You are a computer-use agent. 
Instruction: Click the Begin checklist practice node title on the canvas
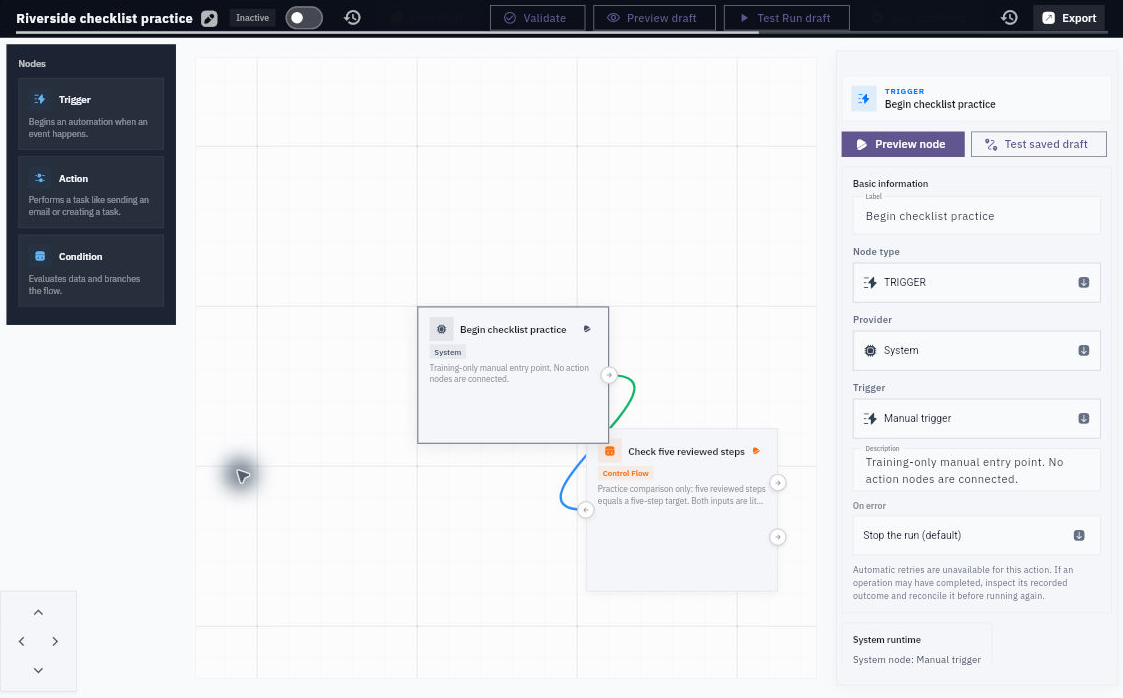pyautogui.click(x=513, y=329)
